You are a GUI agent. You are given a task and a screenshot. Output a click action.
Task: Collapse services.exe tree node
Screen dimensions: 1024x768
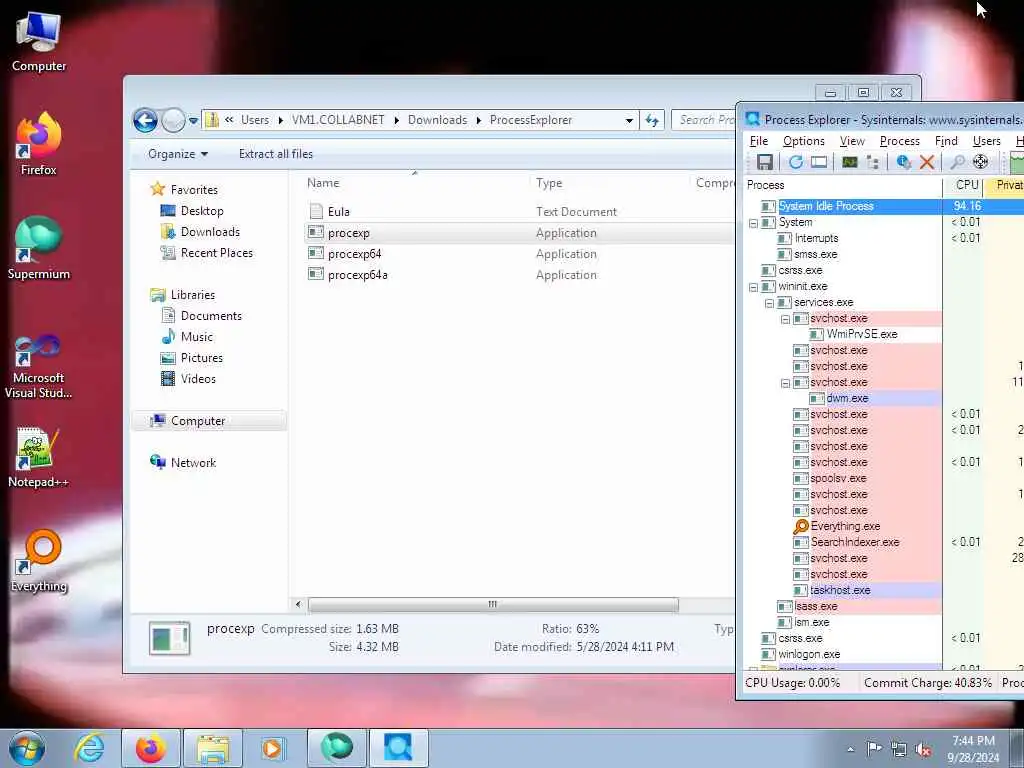769,303
